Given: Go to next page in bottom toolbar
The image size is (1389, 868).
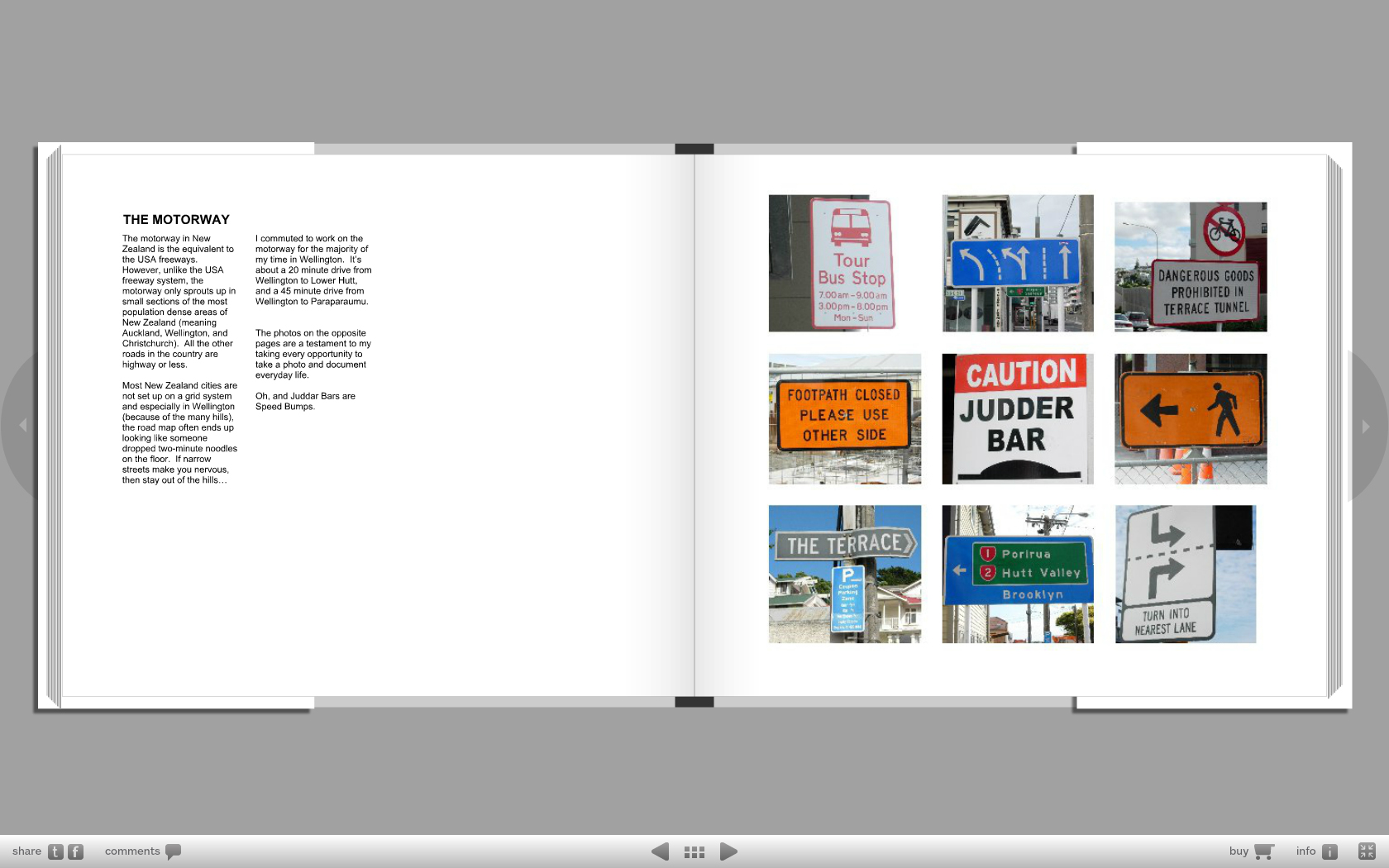Looking at the screenshot, I should pyautogui.click(x=728, y=851).
